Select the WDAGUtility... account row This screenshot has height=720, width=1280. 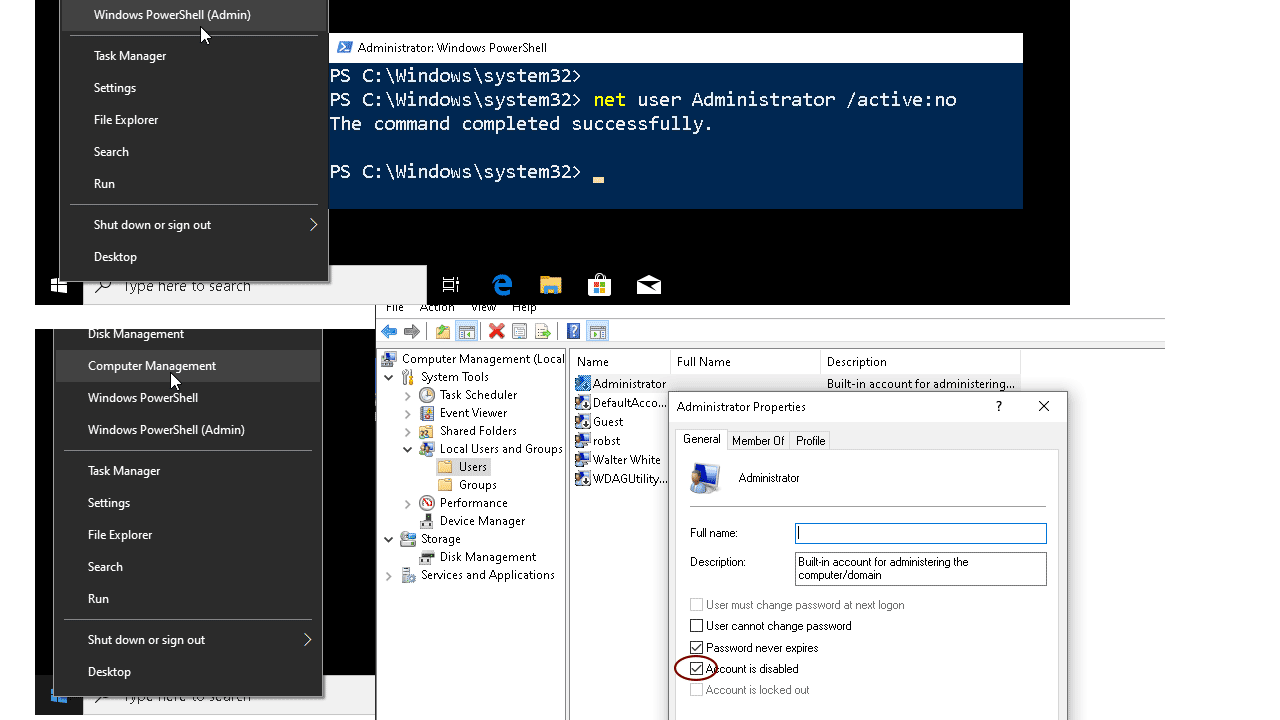[621, 479]
